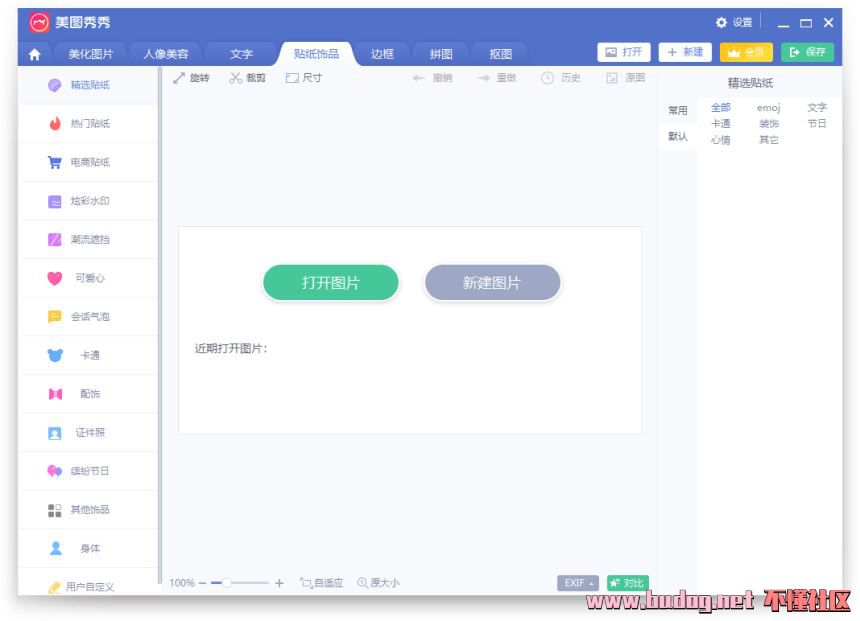The width and height of the screenshot is (860, 621).
Task: Switch to the Collage (拼图) tab
Action: pyautogui.click(x=441, y=54)
